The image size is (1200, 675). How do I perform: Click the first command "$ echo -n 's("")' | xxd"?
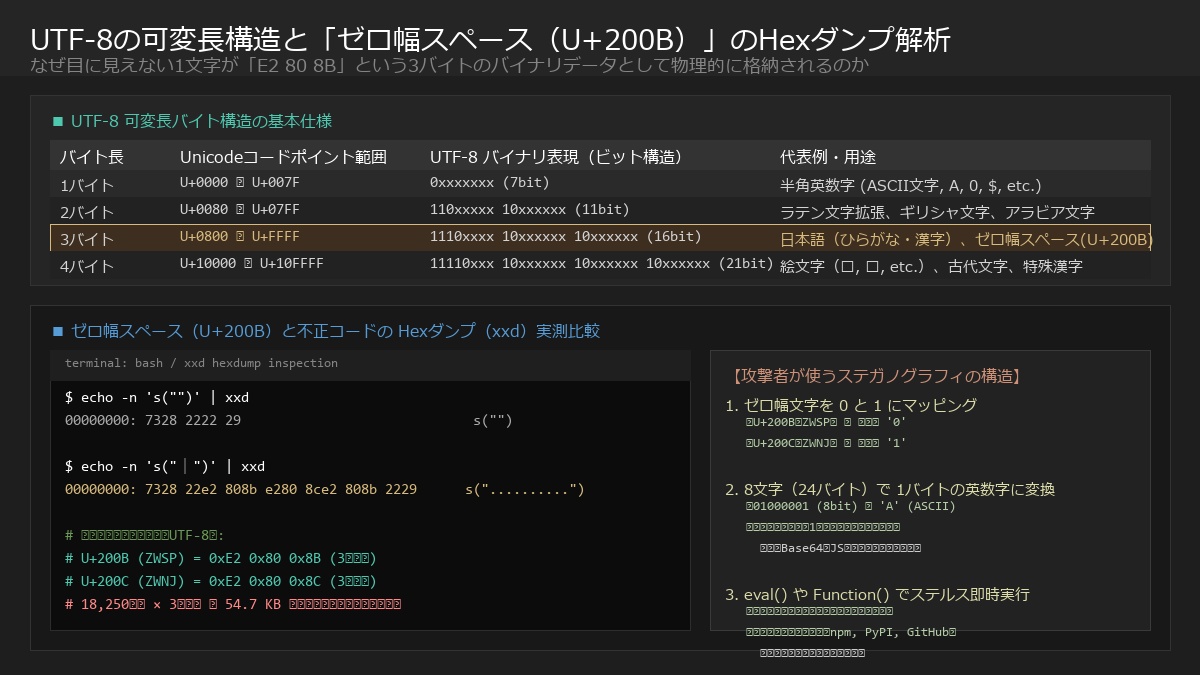[x=157, y=398]
